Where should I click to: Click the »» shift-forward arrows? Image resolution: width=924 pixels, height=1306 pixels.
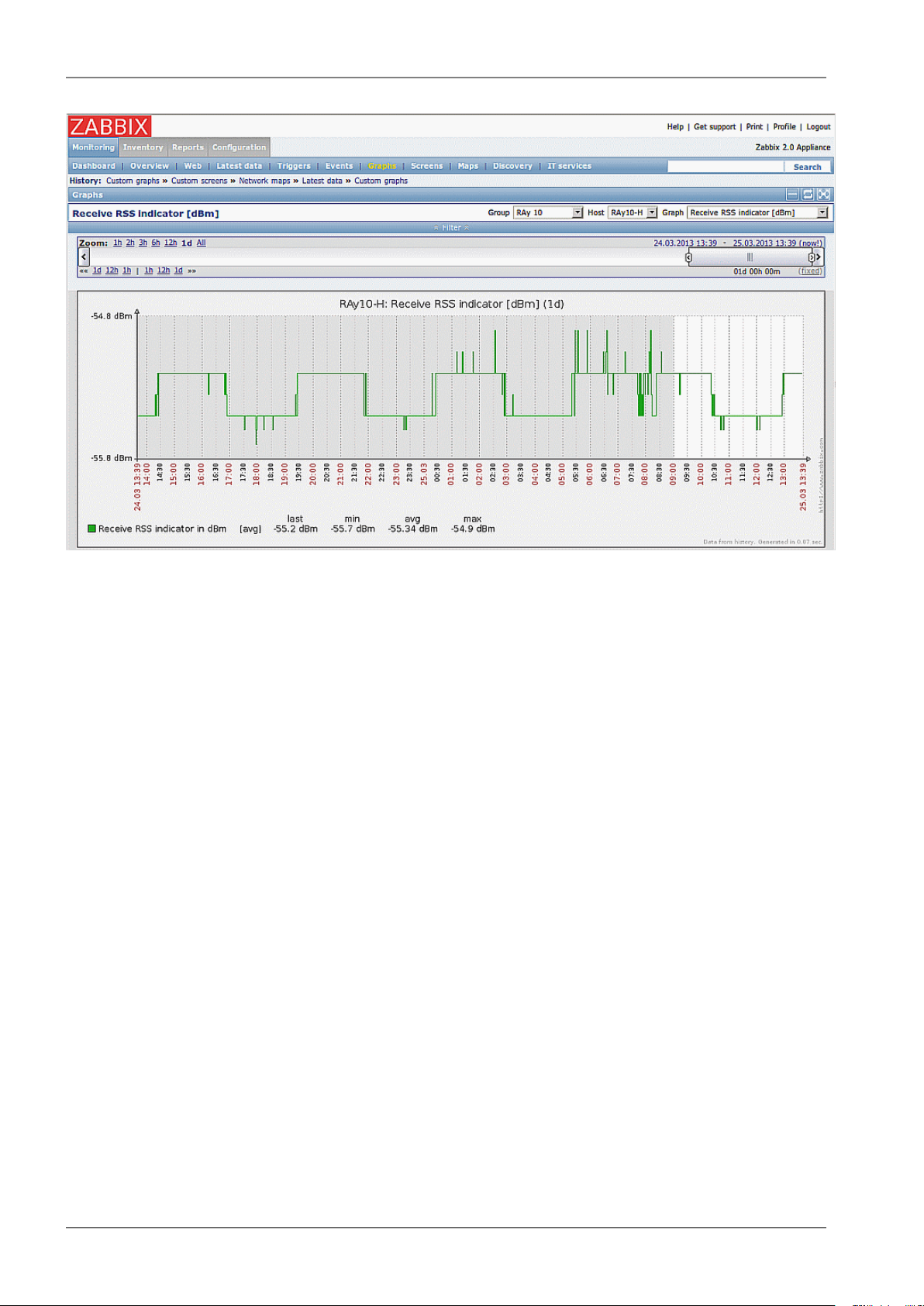click(191, 271)
